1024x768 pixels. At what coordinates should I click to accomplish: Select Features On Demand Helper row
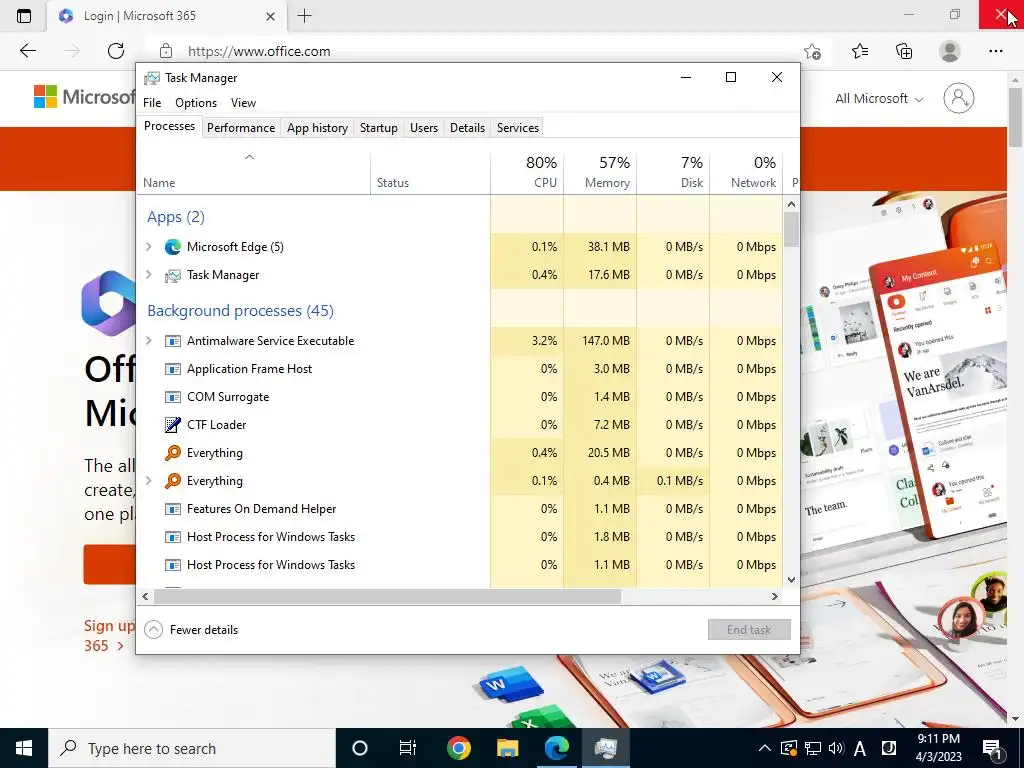tap(459, 509)
